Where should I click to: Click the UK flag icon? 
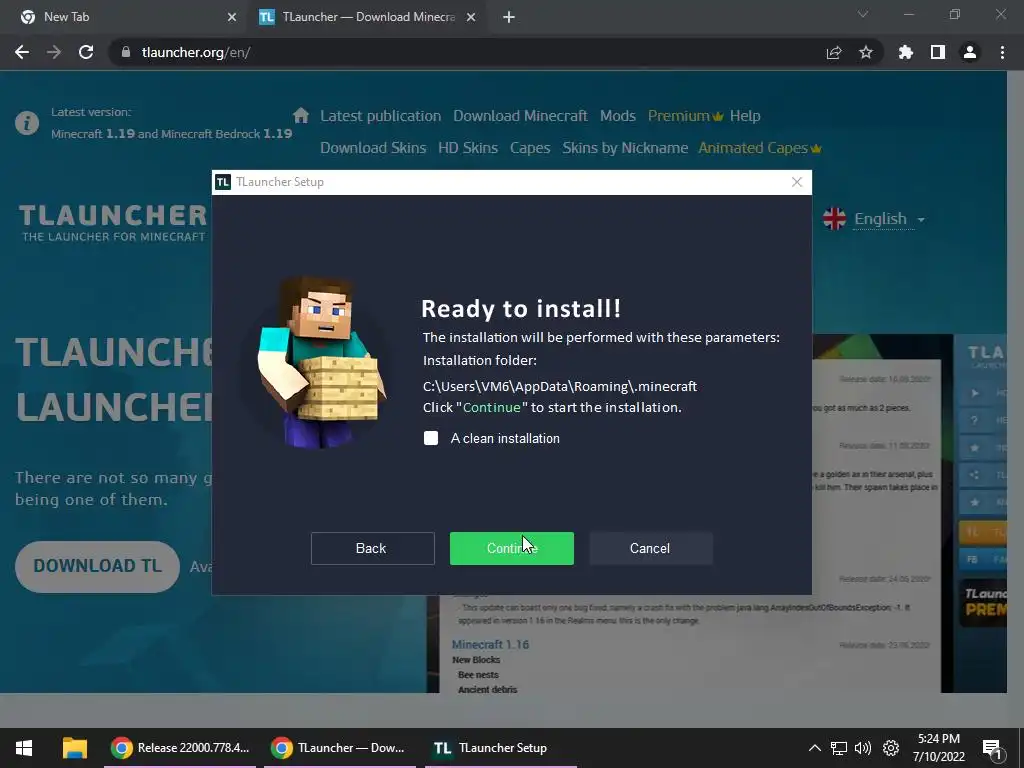pos(835,219)
